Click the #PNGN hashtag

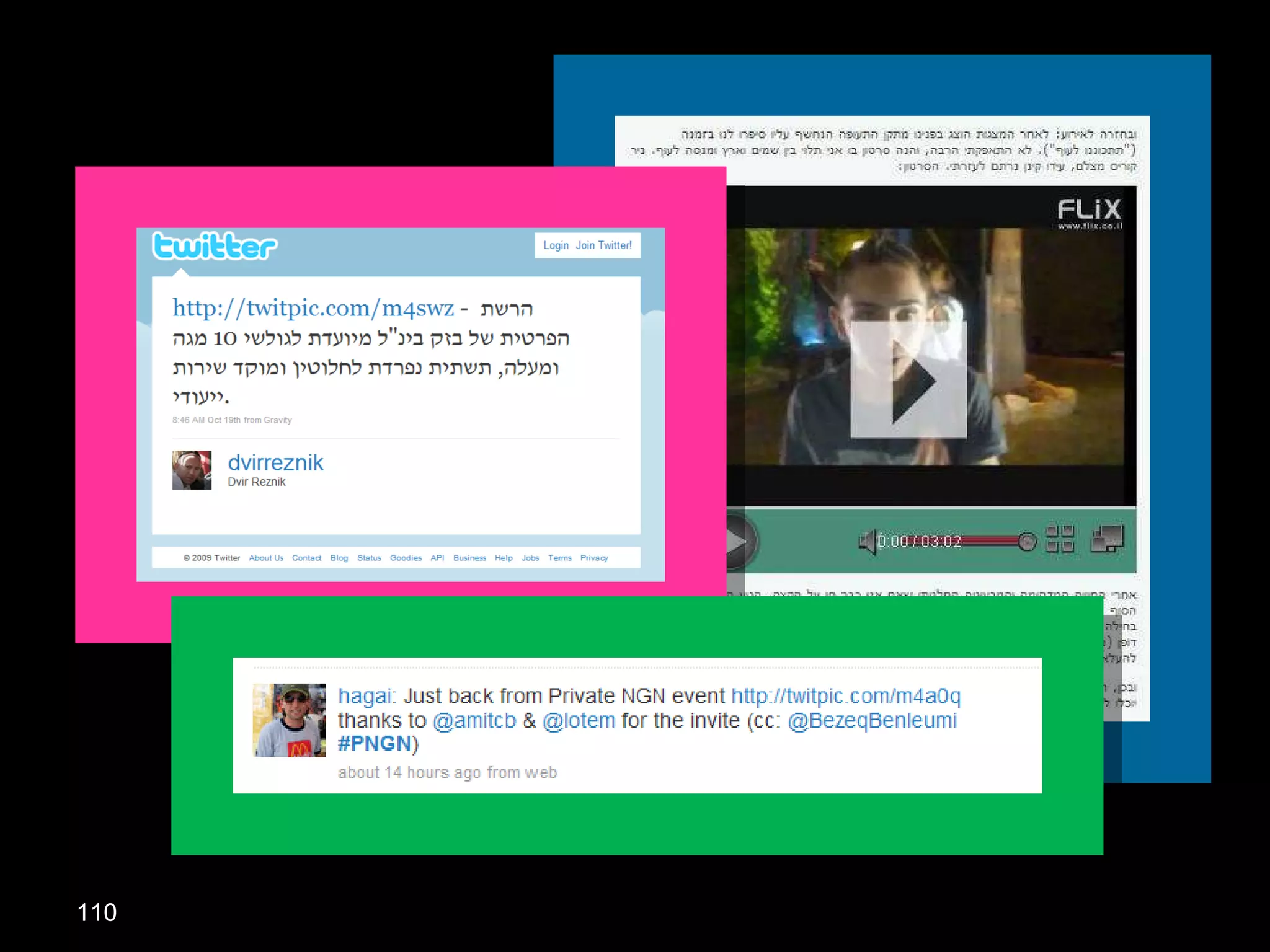click(375, 744)
